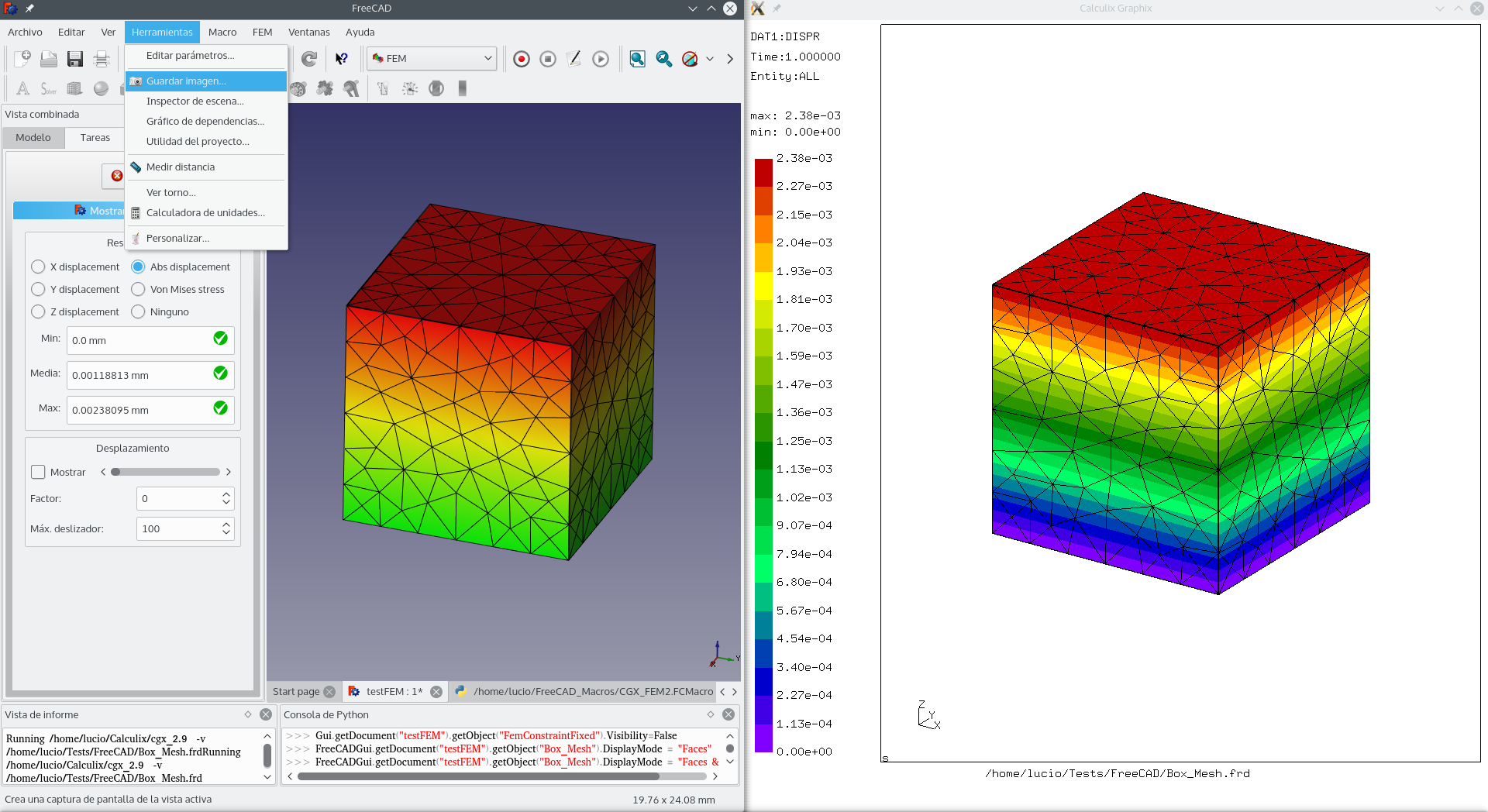Viewport: 1488px width, 812px height.
Task: Click the grey bar FEM toolbar icon
Action: point(463,88)
